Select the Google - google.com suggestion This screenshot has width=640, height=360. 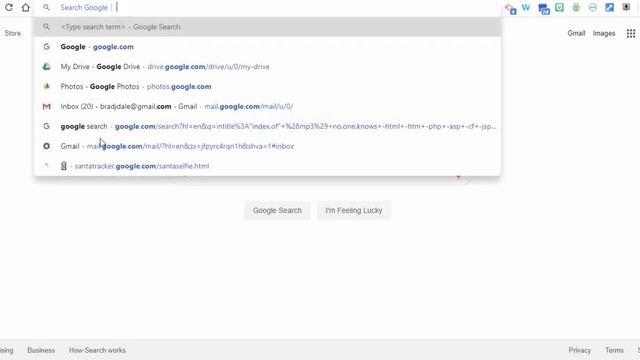tap(268, 47)
